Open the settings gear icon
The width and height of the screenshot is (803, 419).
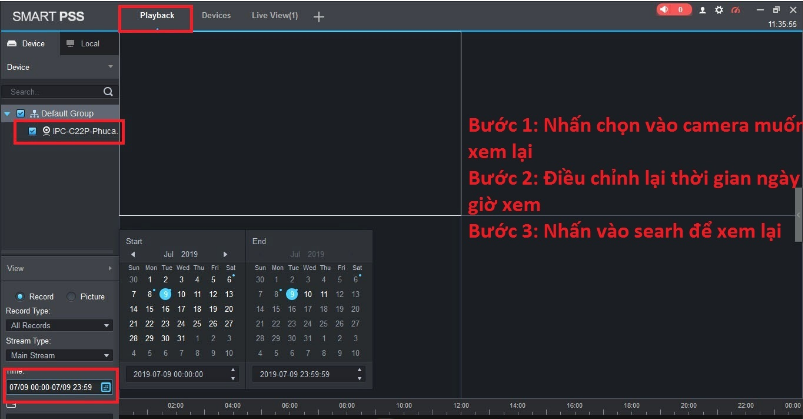point(718,9)
